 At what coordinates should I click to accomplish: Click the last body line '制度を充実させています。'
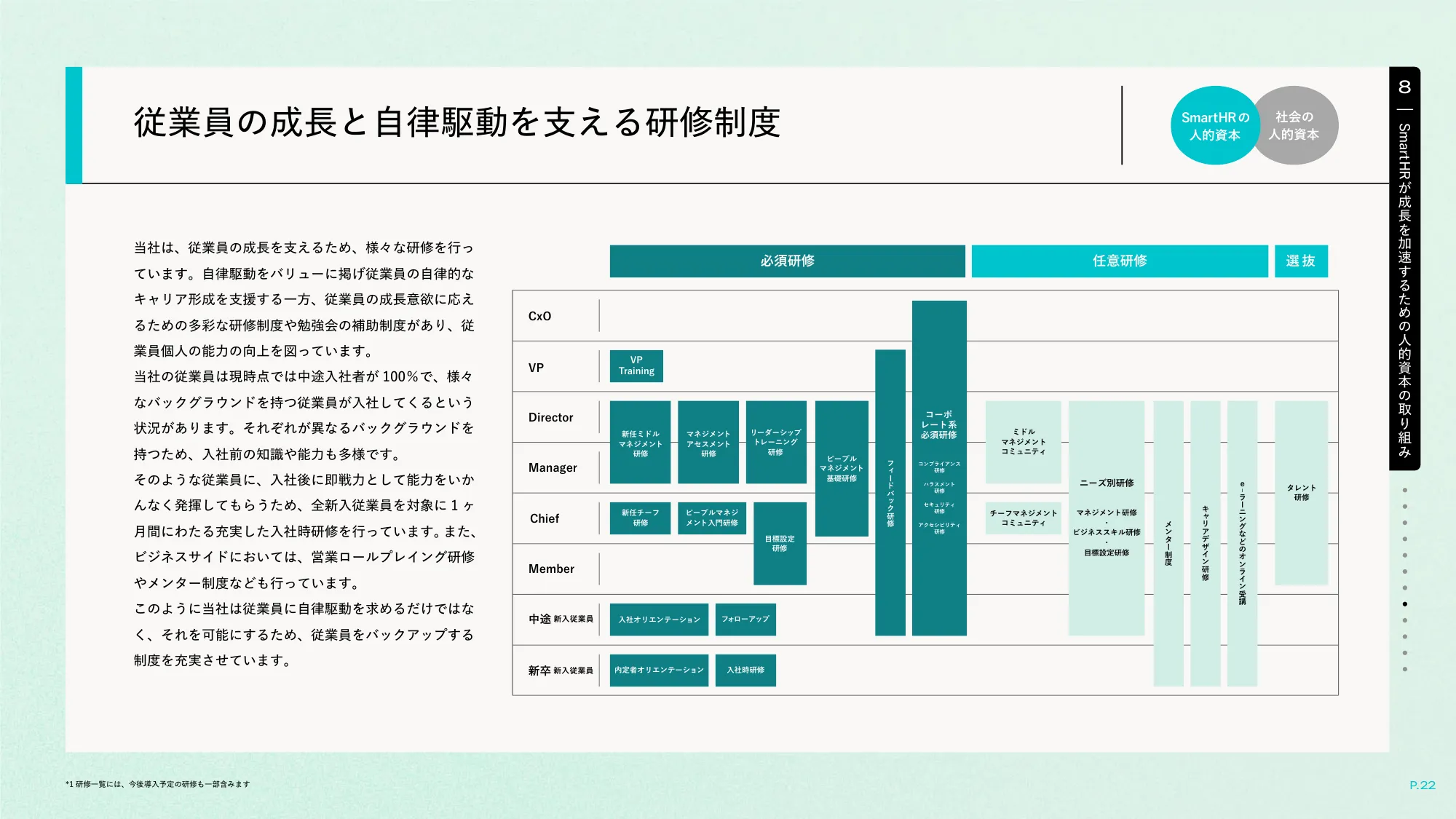pyautogui.click(x=212, y=660)
